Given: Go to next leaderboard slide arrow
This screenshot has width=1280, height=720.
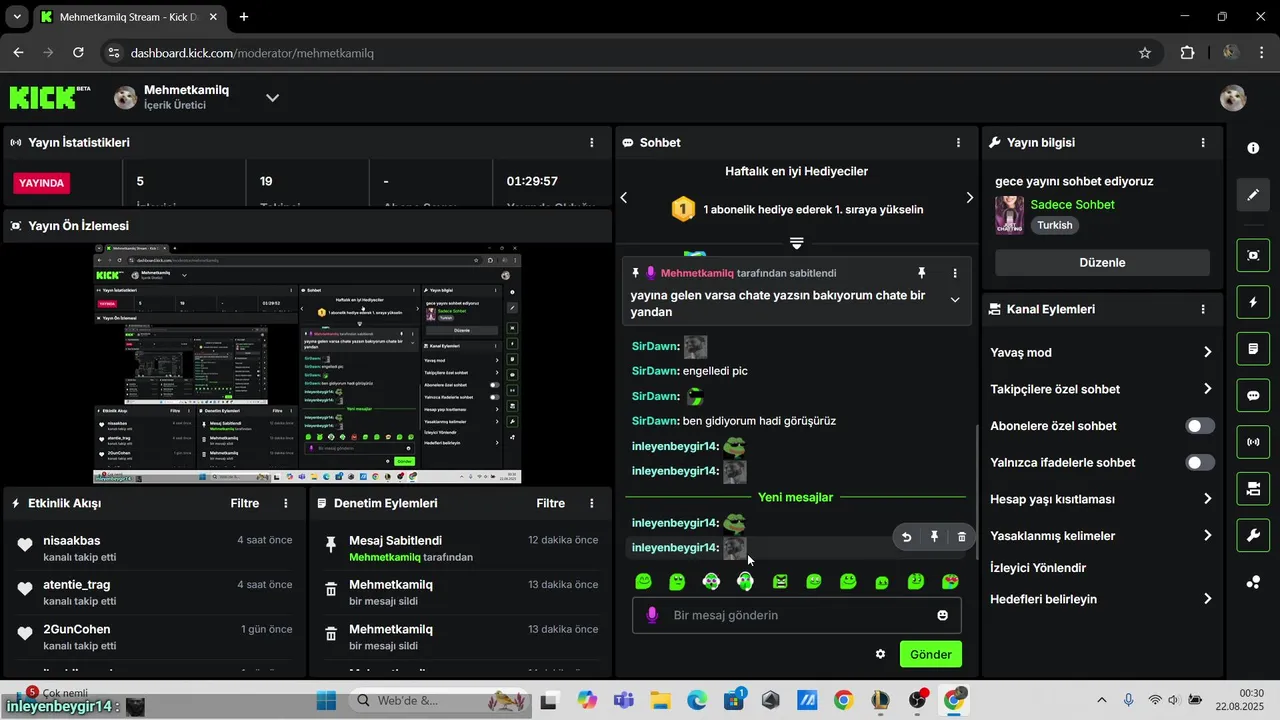Looking at the screenshot, I should pyautogui.click(x=969, y=198).
